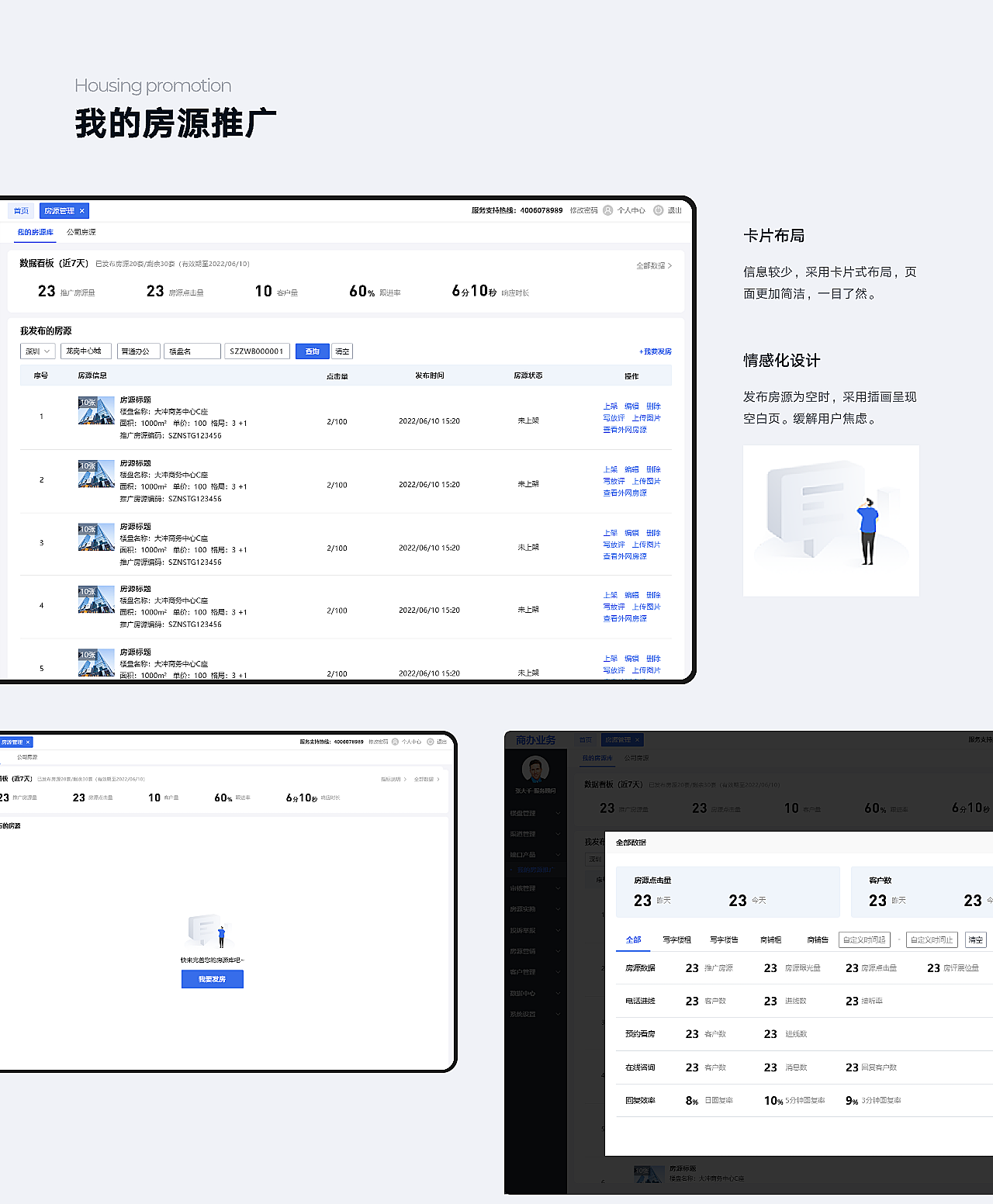
Task: Click the SZZWB000001 code input field
Action: 258,351
